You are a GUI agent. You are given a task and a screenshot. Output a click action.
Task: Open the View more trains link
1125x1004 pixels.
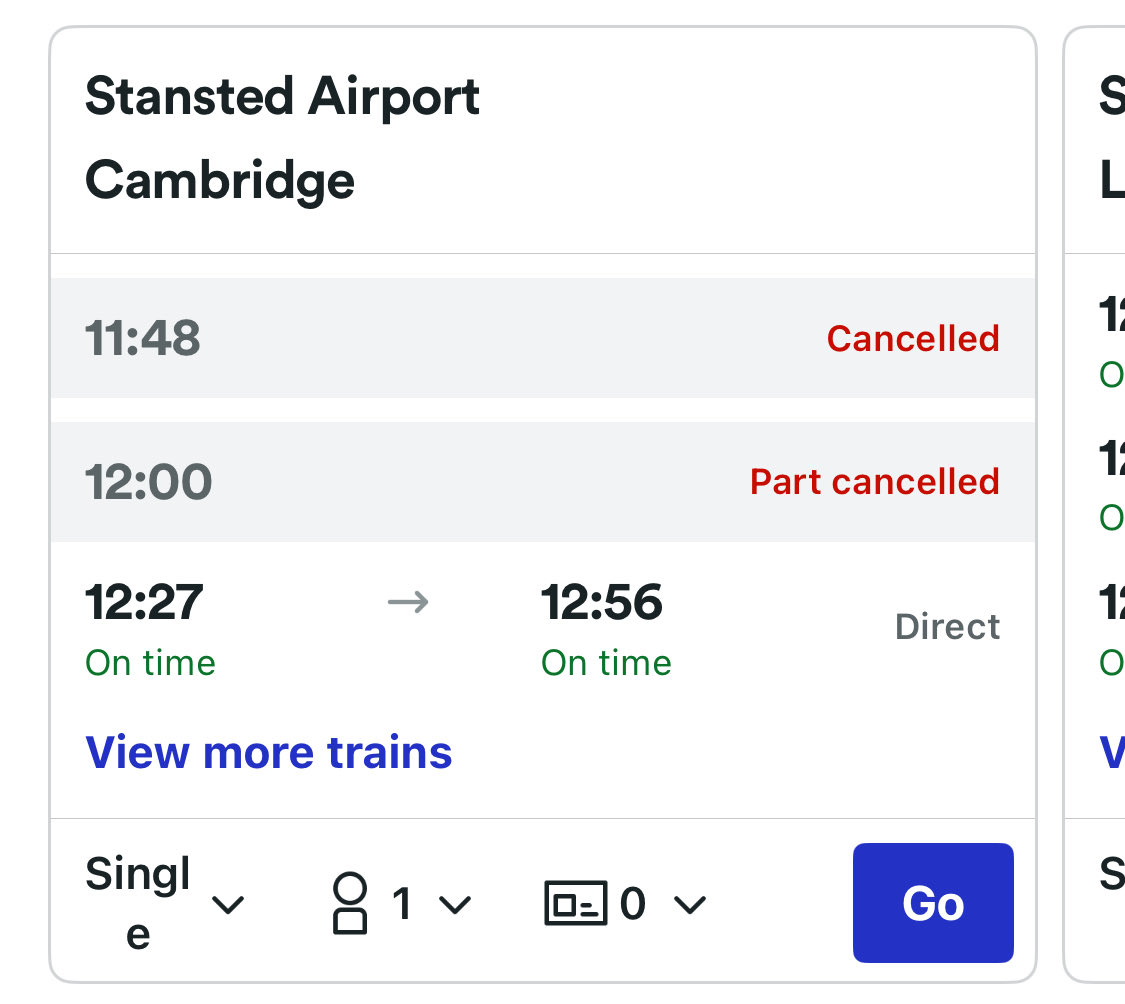(268, 752)
